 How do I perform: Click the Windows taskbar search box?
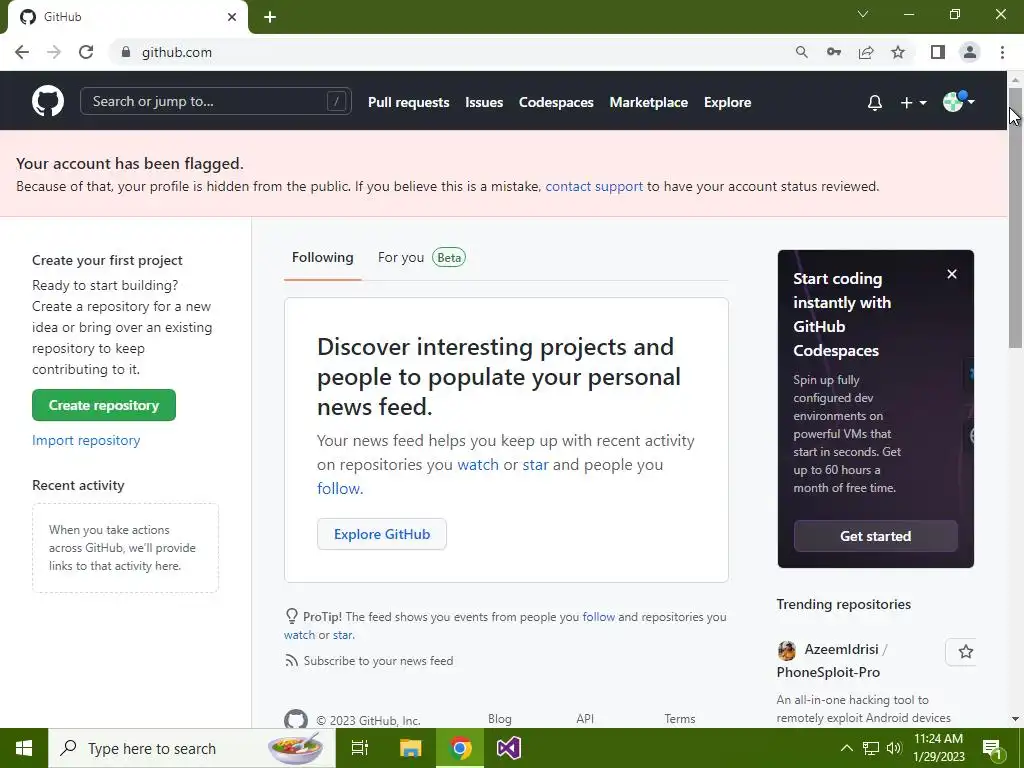pyautogui.click(x=192, y=748)
